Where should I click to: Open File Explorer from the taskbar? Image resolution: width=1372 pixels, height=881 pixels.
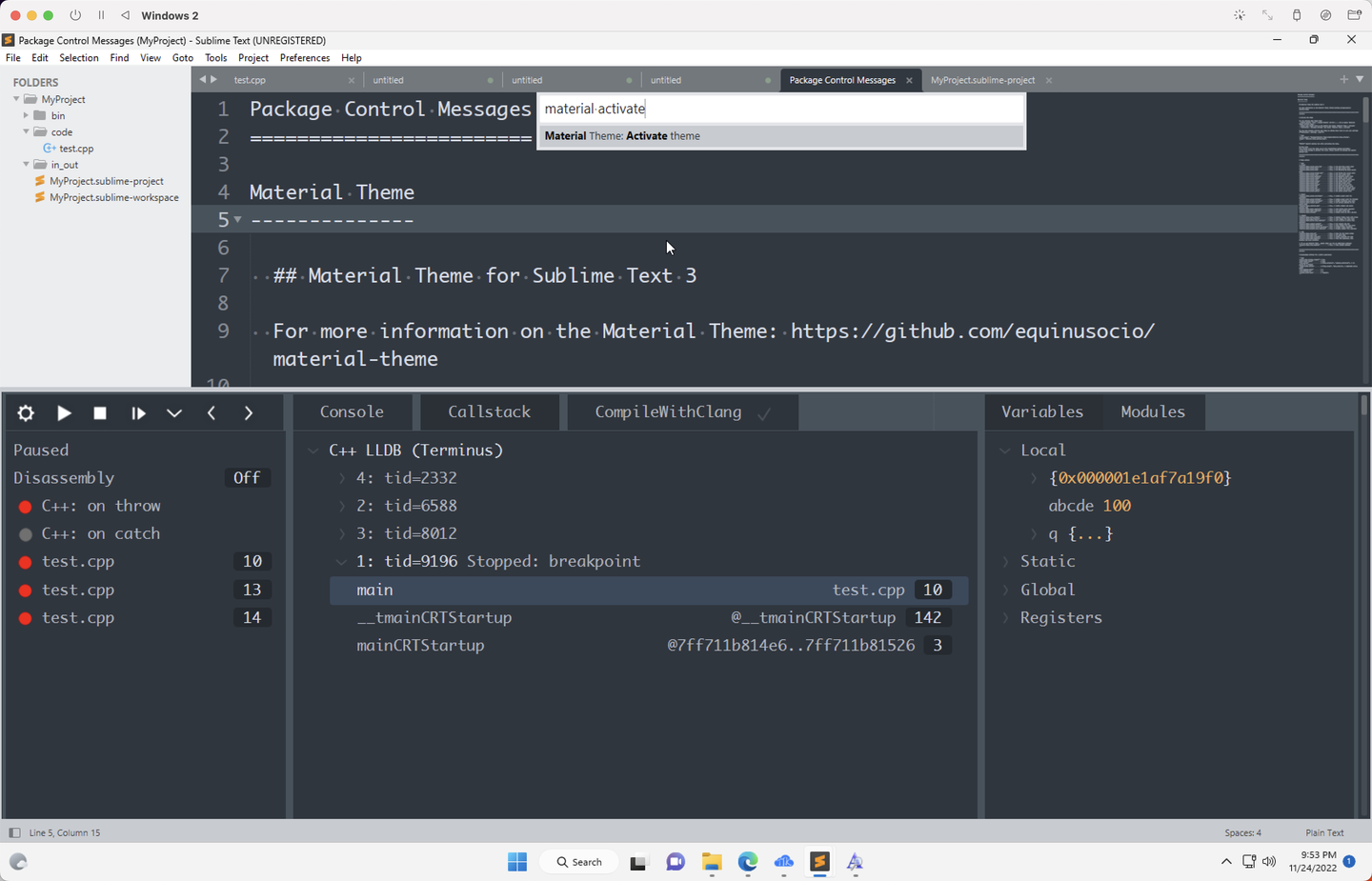(x=712, y=862)
